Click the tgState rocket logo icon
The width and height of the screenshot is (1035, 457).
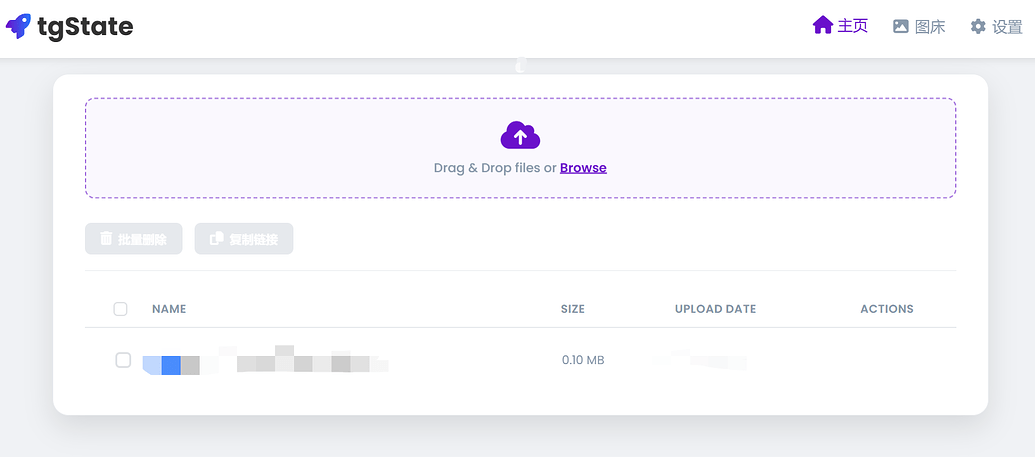pos(18,26)
